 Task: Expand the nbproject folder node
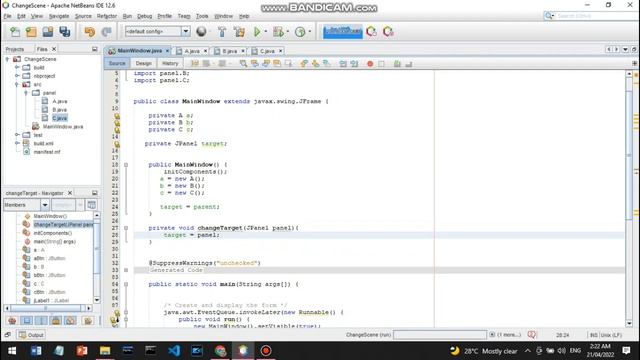[17, 76]
